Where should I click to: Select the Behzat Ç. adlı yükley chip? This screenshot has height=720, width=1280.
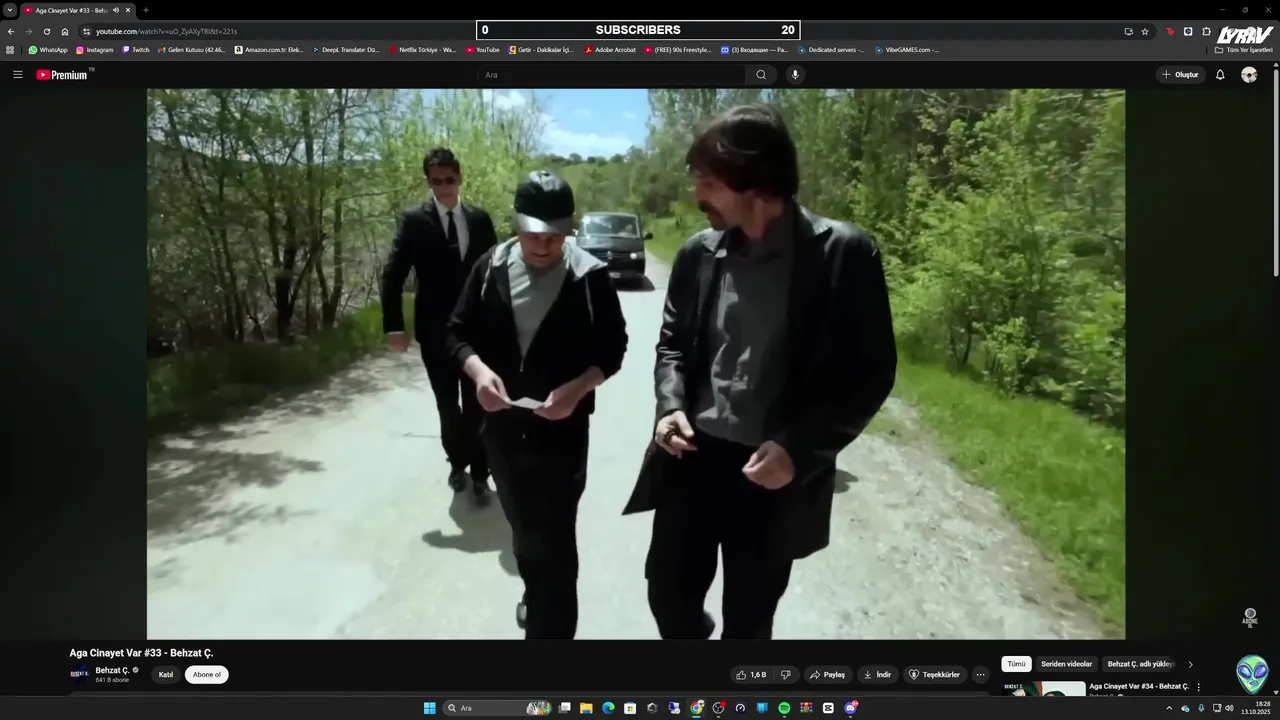(x=1140, y=664)
